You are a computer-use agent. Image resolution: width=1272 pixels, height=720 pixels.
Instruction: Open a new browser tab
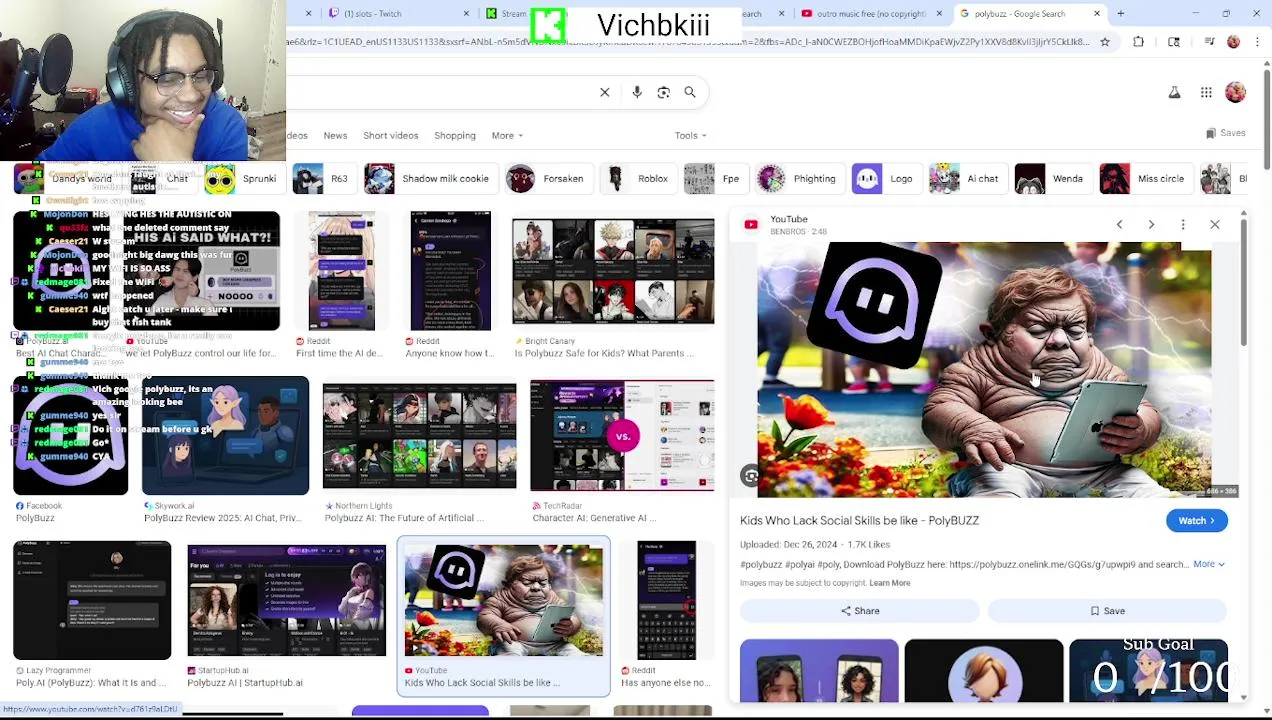[1120, 14]
